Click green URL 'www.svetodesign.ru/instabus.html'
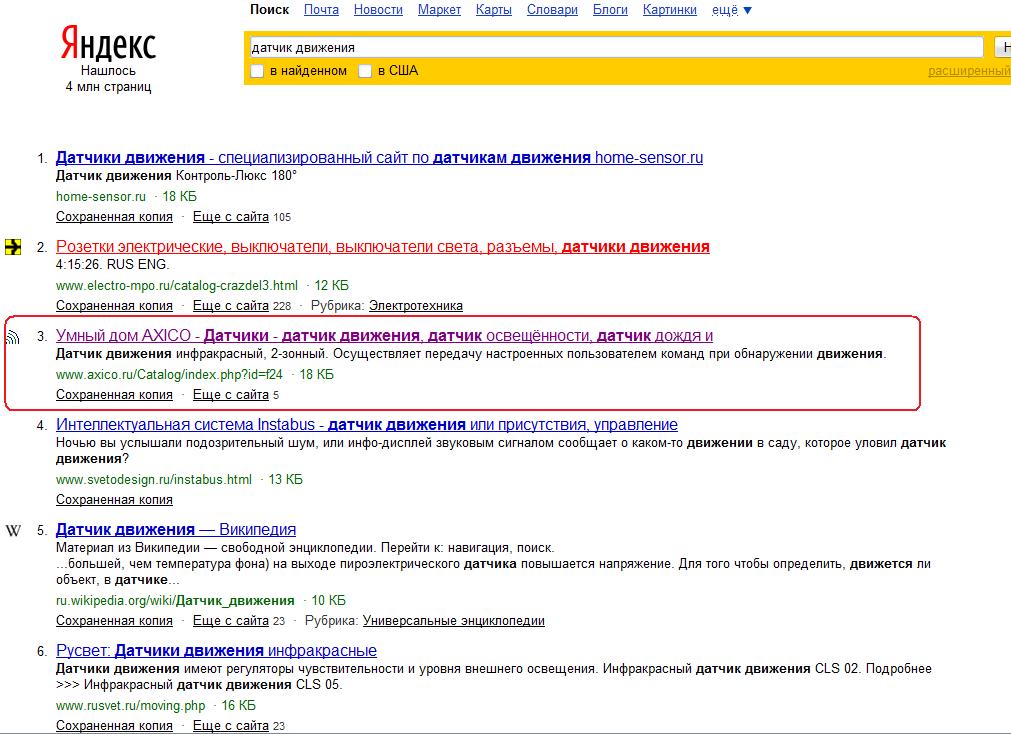Viewport: 1011px width, 734px height. click(x=153, y=479)
